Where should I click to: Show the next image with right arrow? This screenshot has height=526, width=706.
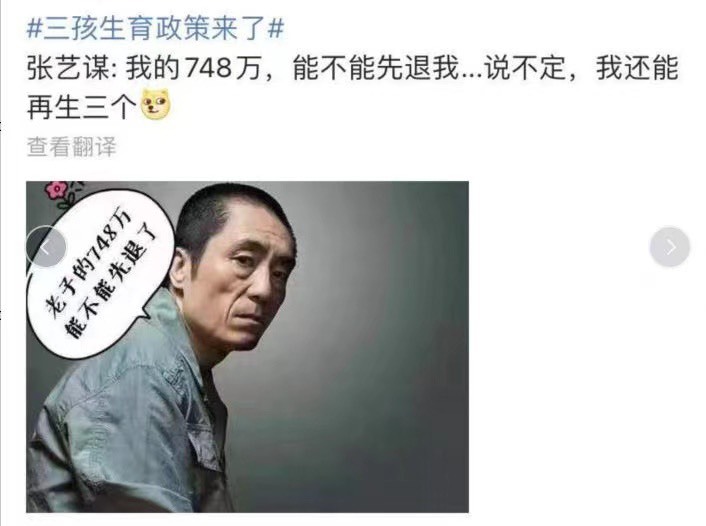pos(670,247)
